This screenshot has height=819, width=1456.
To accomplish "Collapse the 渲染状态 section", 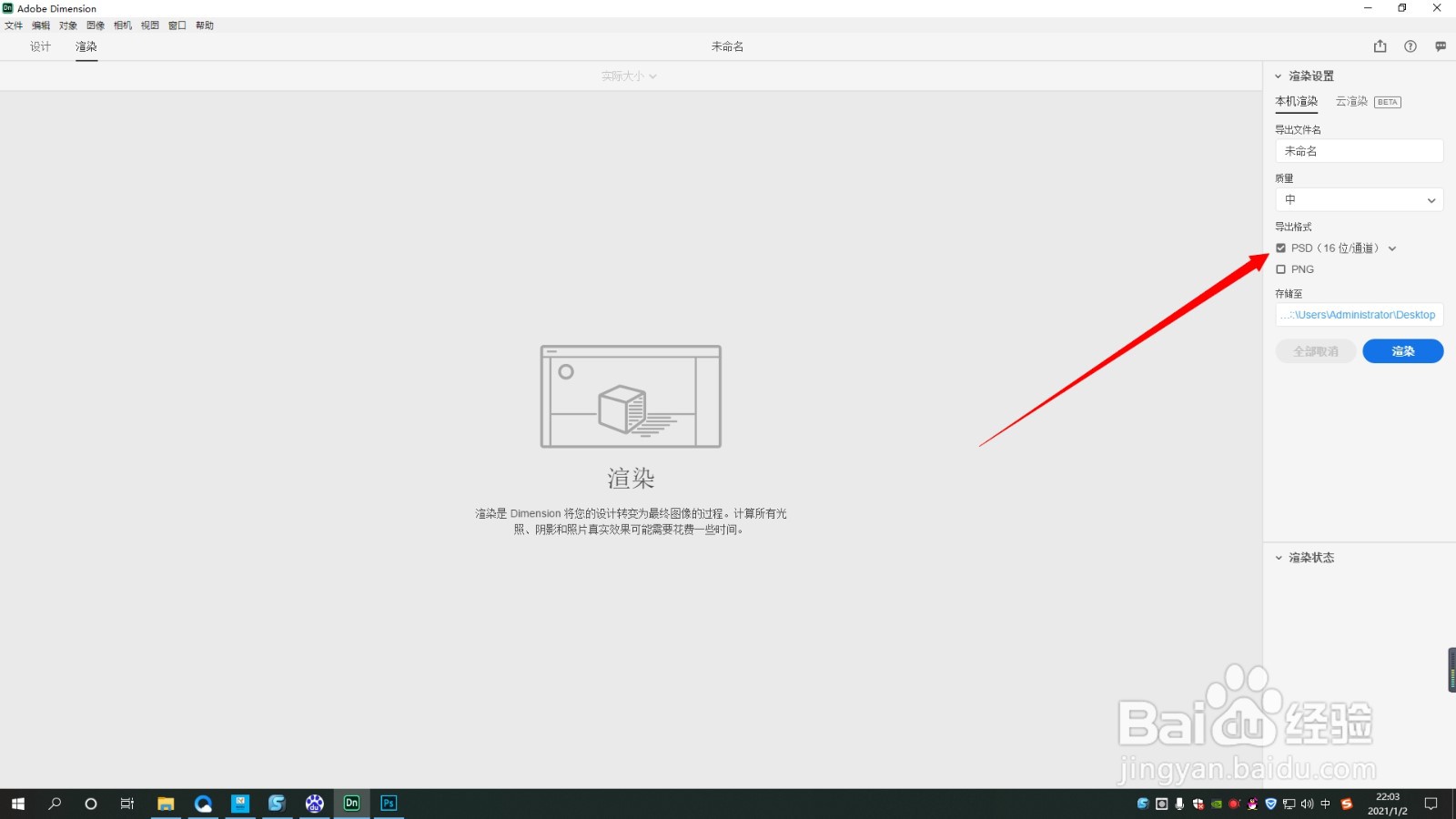I will pos(1279,558).
